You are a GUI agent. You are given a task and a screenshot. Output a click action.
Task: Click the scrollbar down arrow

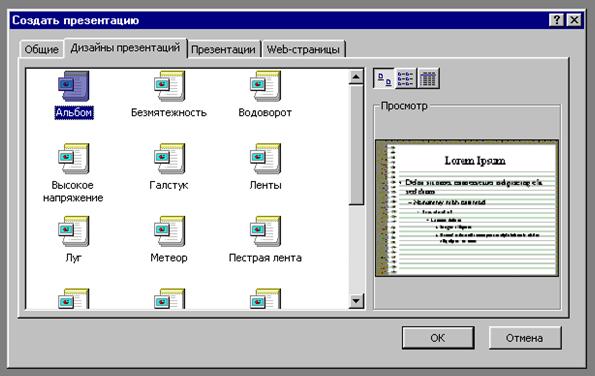pyautogui.click(x=356, y=301)
